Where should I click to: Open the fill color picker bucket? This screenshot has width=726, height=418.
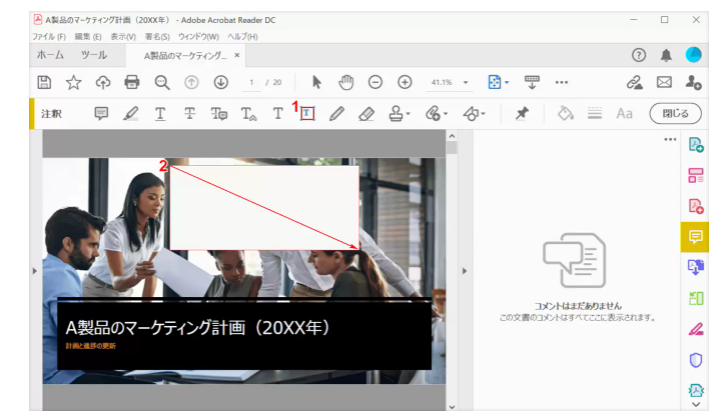click(565, 114)
